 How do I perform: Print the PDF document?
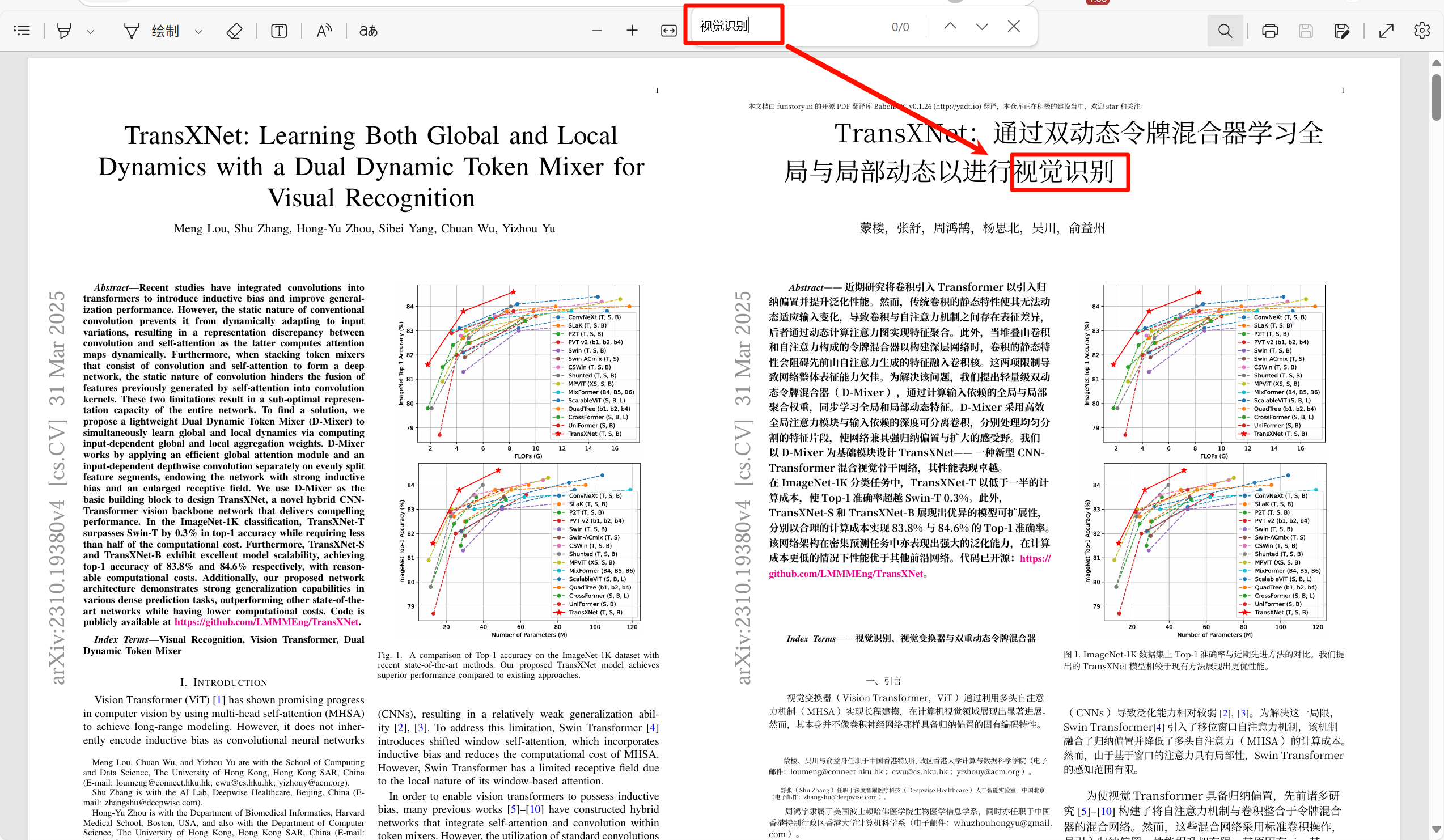coord(1270,31)
